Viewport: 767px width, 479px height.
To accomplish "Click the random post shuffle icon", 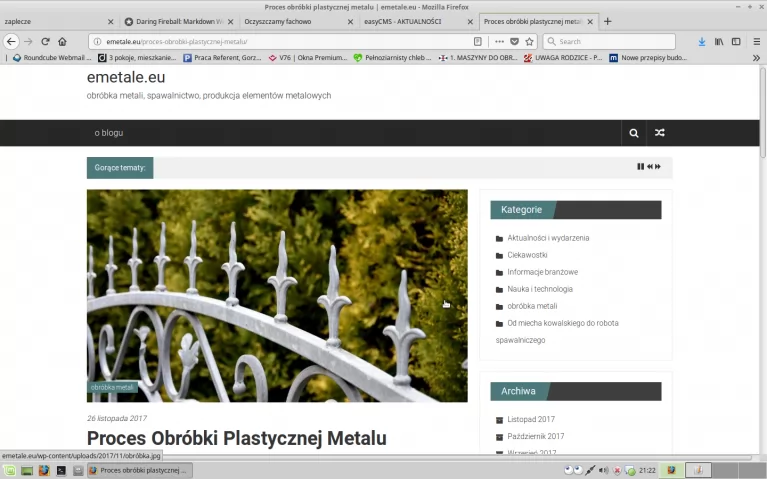I will point(659,133).
